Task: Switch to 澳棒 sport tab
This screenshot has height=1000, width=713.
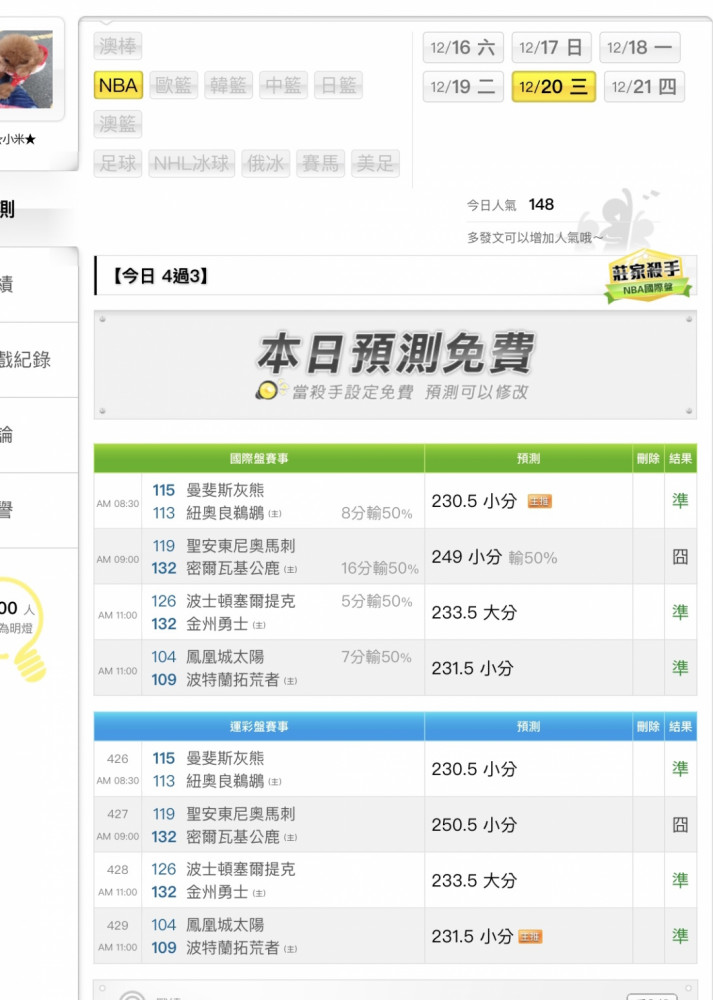Action: 118,46
